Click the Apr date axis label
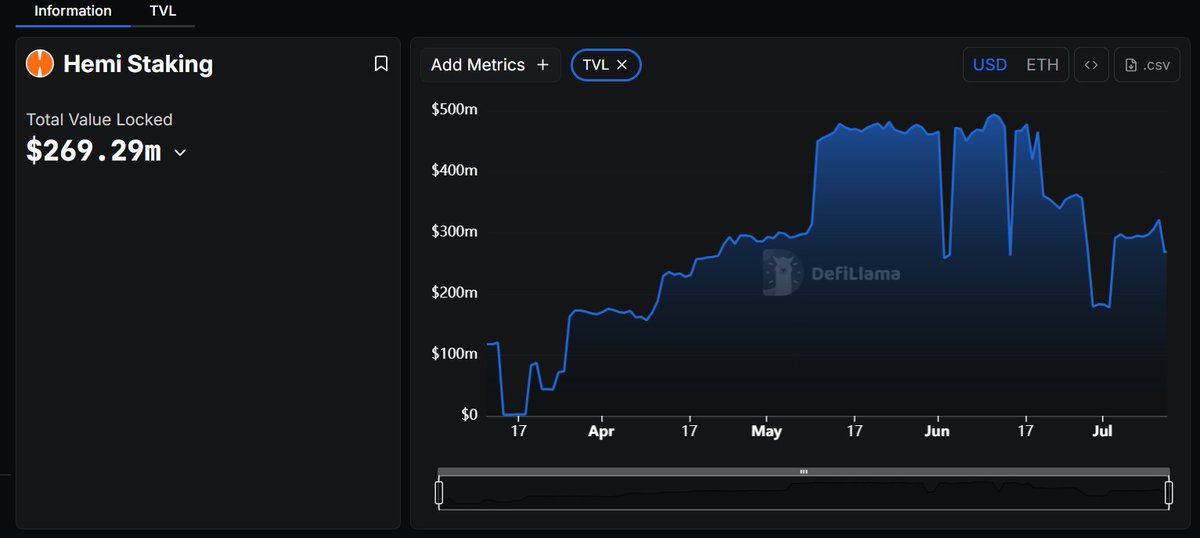This screenshot has height=538, width=1200. pyautogui.click(x=601, y=432)
